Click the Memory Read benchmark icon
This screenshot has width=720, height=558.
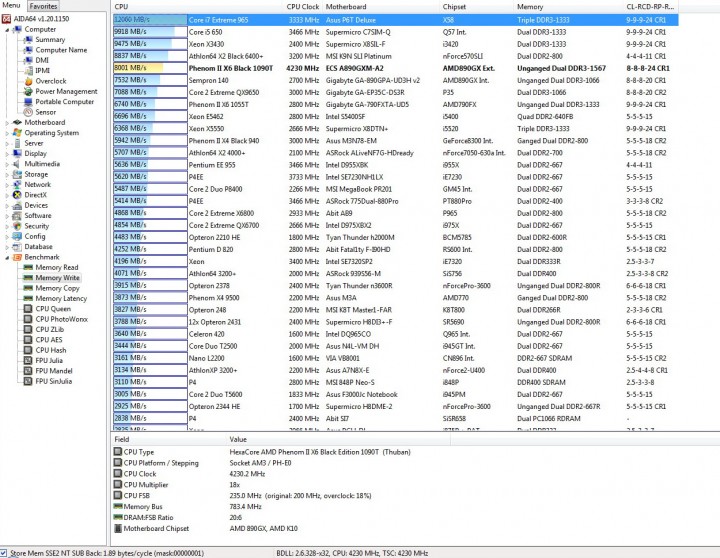click(28, 267)
